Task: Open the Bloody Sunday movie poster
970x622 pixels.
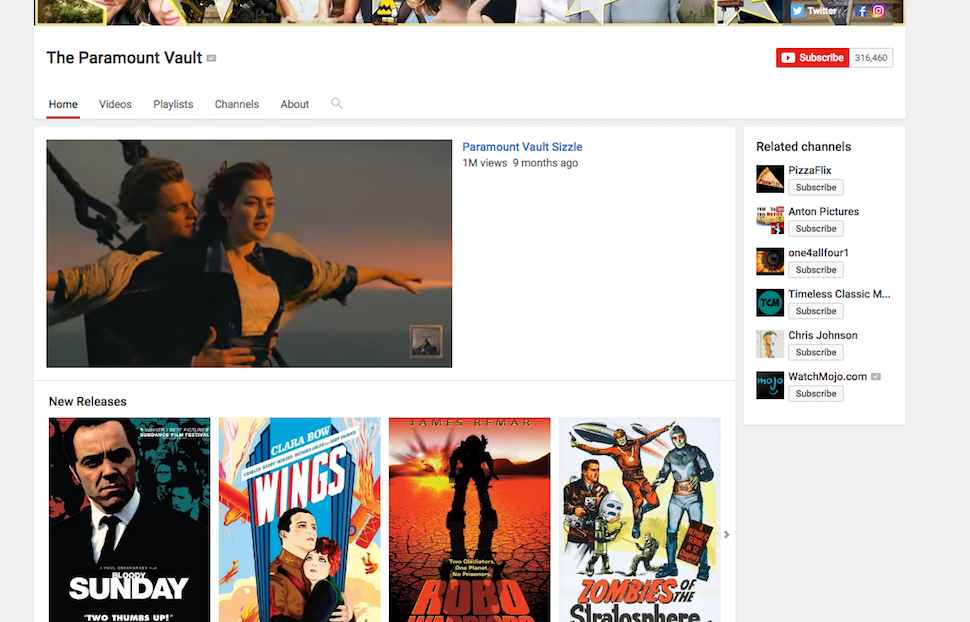Action: tap(129, 520)
